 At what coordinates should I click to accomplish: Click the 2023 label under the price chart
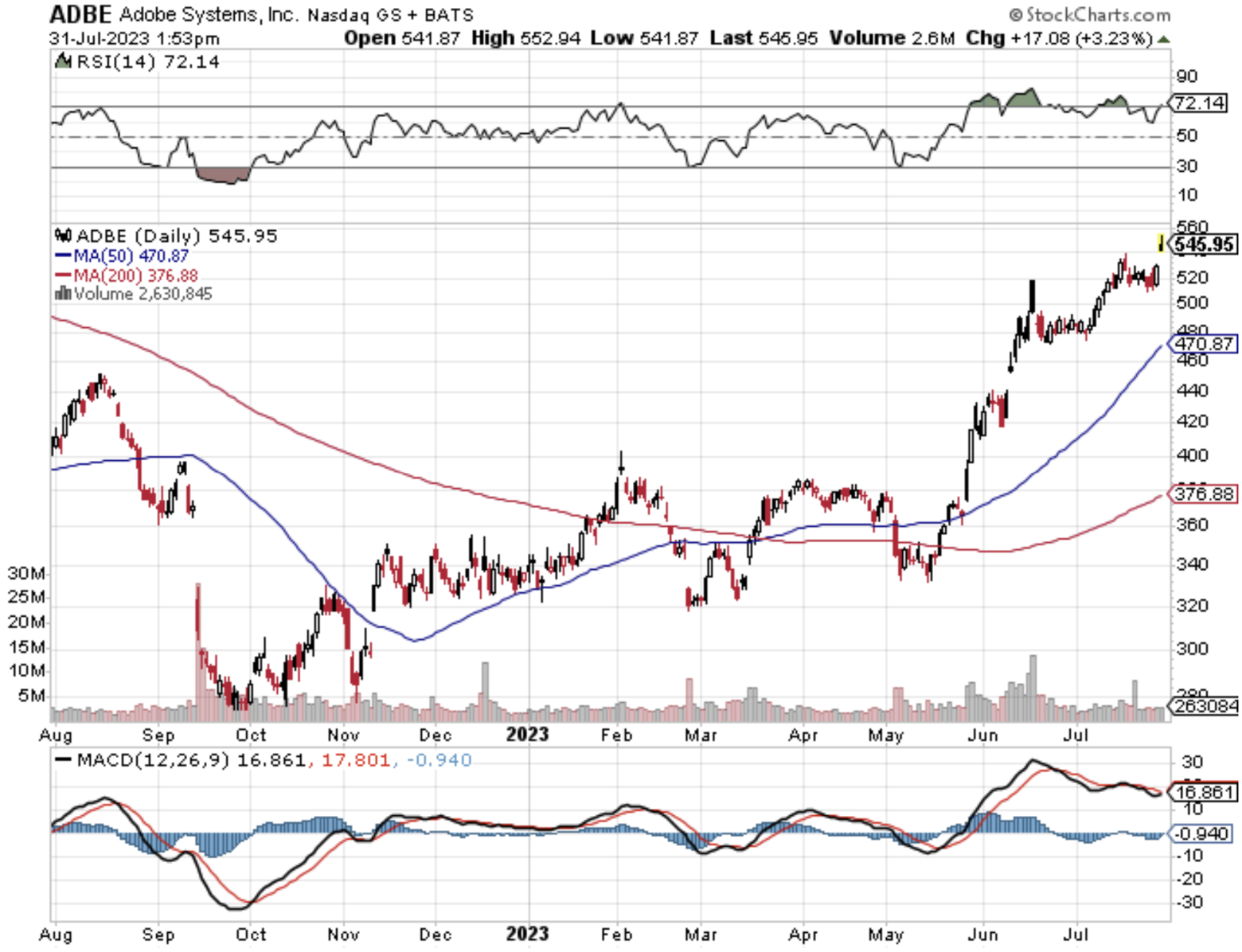[527, 735]
